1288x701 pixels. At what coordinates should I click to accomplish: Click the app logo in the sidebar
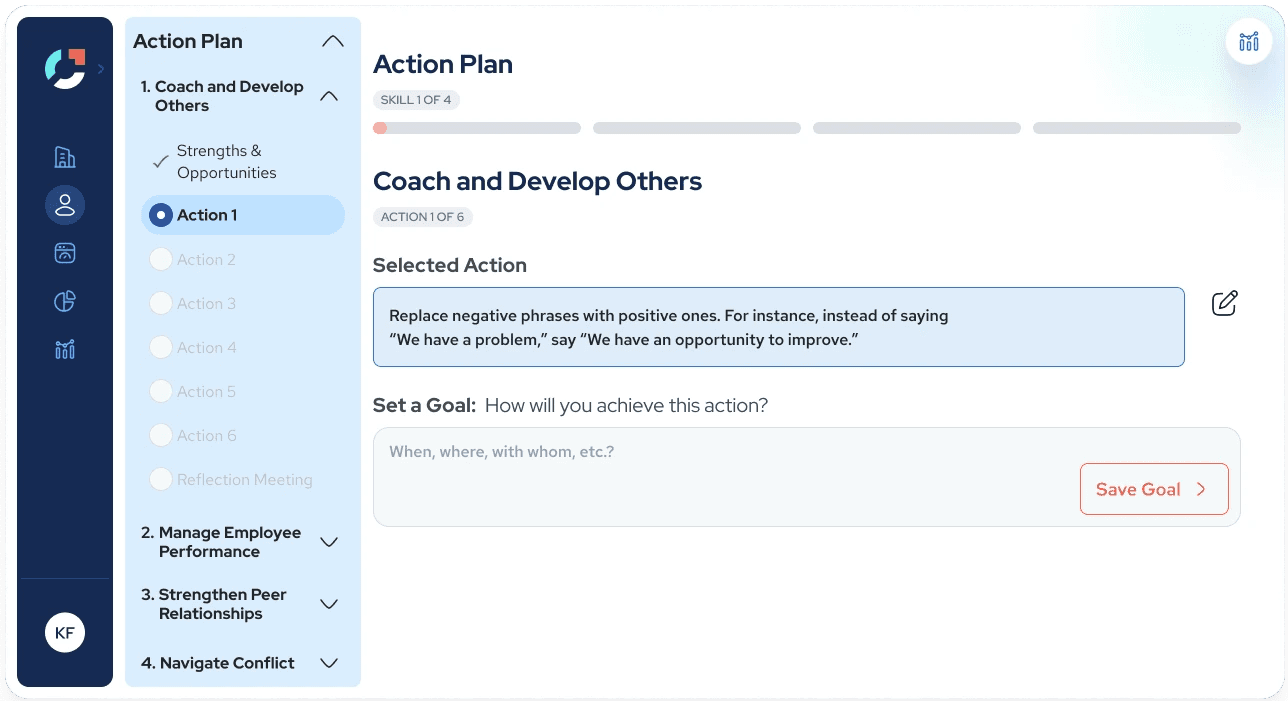(x=65, y=68)
